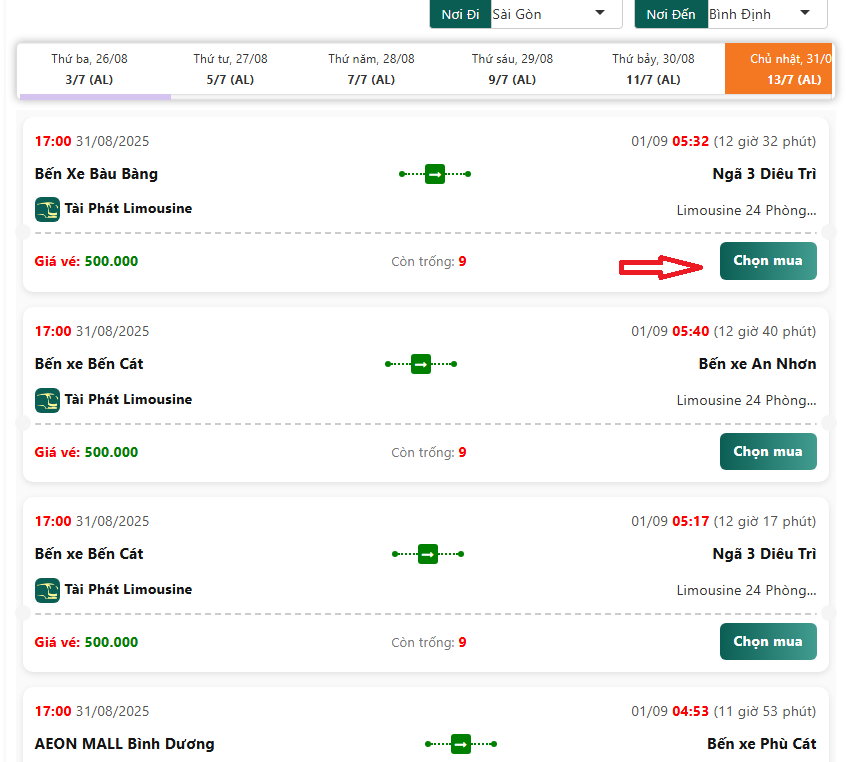This screenshot has height=762, width=846.
Task: Click route arrow icon on 05:40 arrival trip
Action: pos(421,364)
